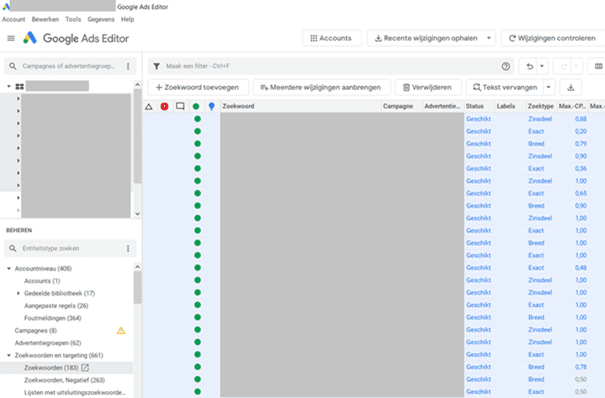The width and height of the screenshot is (605, 398).
Task: Collapse Zoekwoorden en targeting (661)
Action: pyautogui.click(x=9, y=355)
